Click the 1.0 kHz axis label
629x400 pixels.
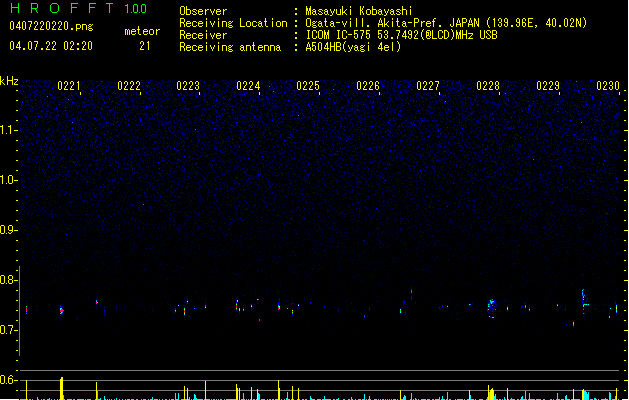8,180
